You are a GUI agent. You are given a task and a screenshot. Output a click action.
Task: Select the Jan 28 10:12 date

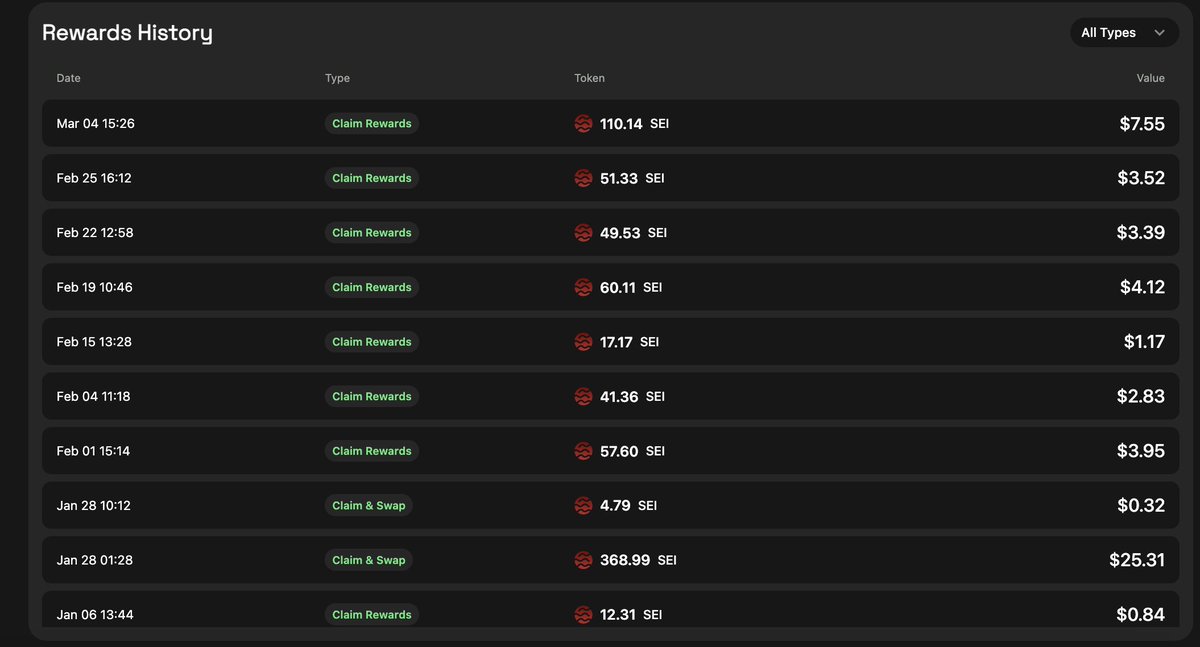(93, 506)
